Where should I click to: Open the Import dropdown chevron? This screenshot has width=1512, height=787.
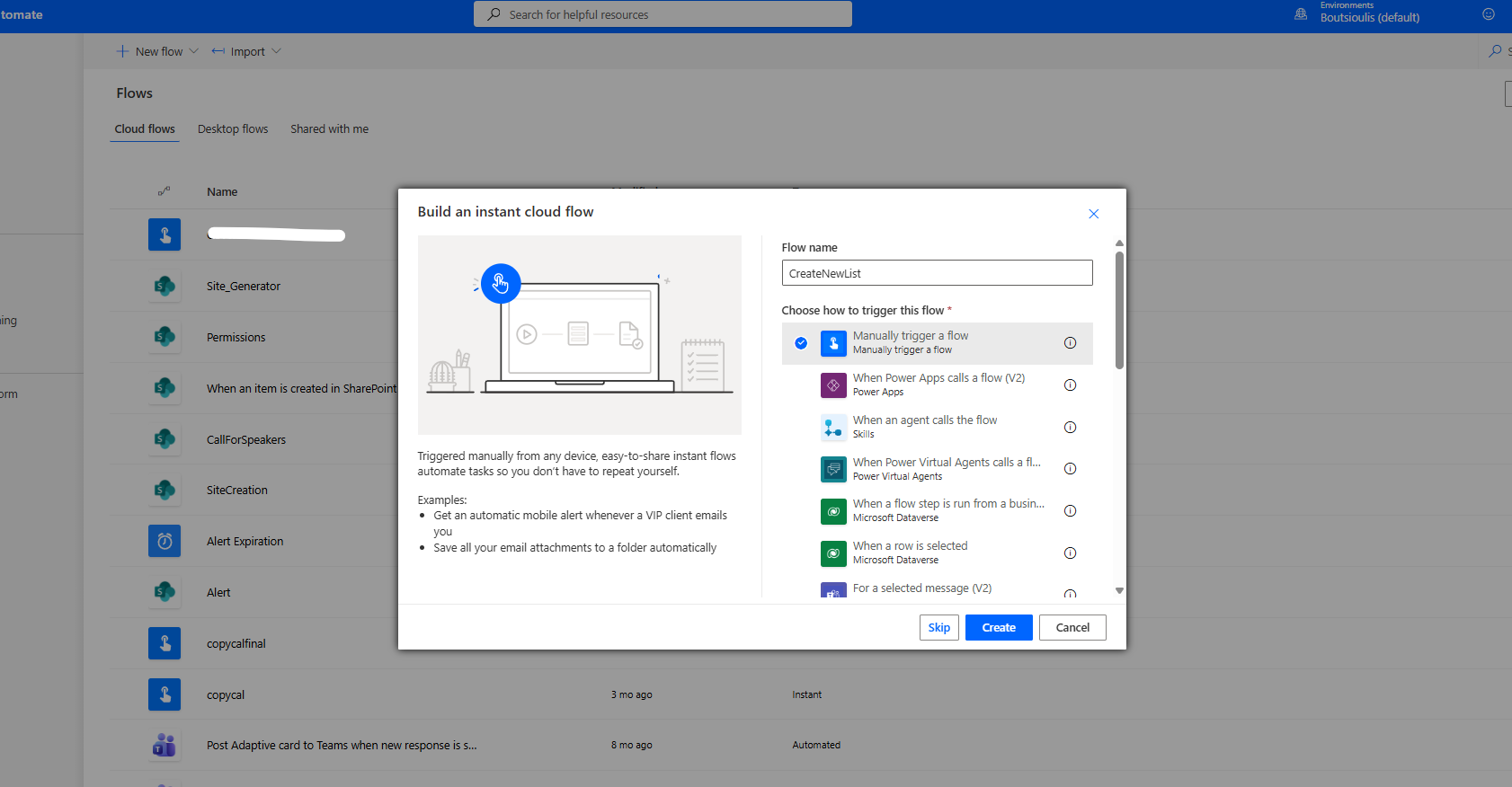pyautogui.click(x=277, y=51)
